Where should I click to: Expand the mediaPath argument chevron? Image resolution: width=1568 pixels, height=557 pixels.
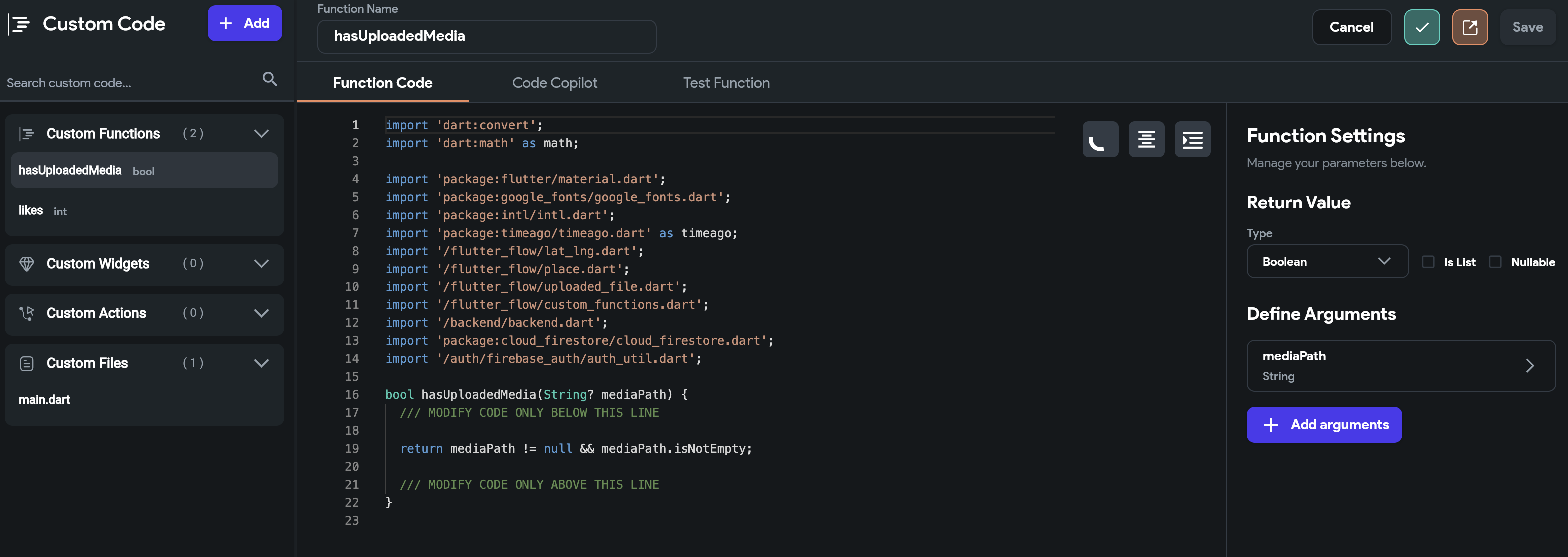[x=1529, y=366]
